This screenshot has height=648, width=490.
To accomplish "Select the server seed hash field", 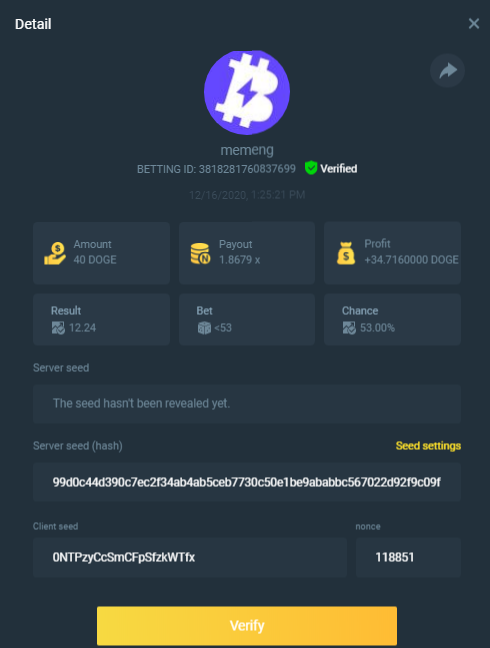I will click(x=247, y=482).
